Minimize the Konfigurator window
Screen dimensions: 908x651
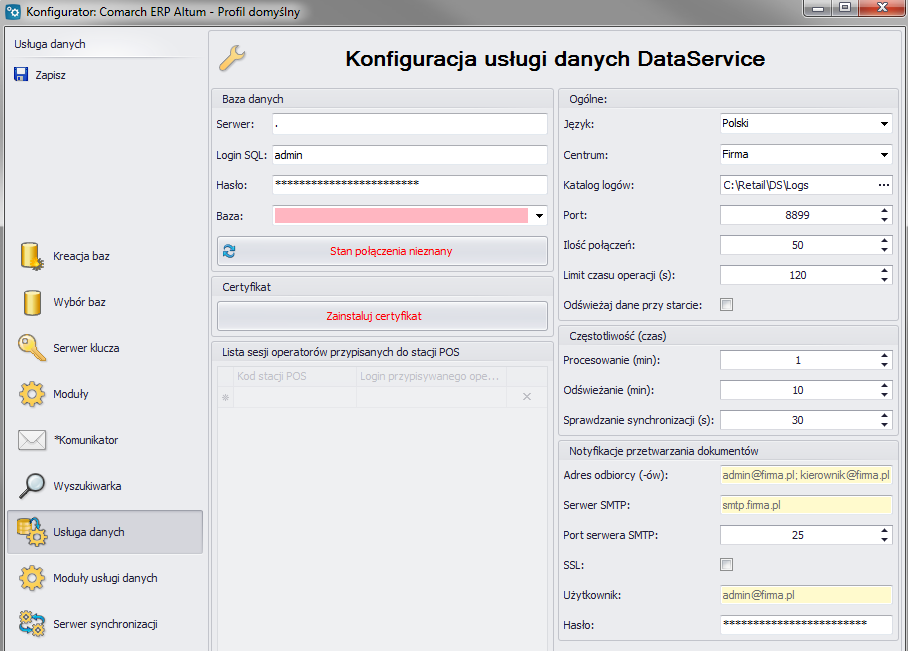pyautogui.click(x=818, y=8)
